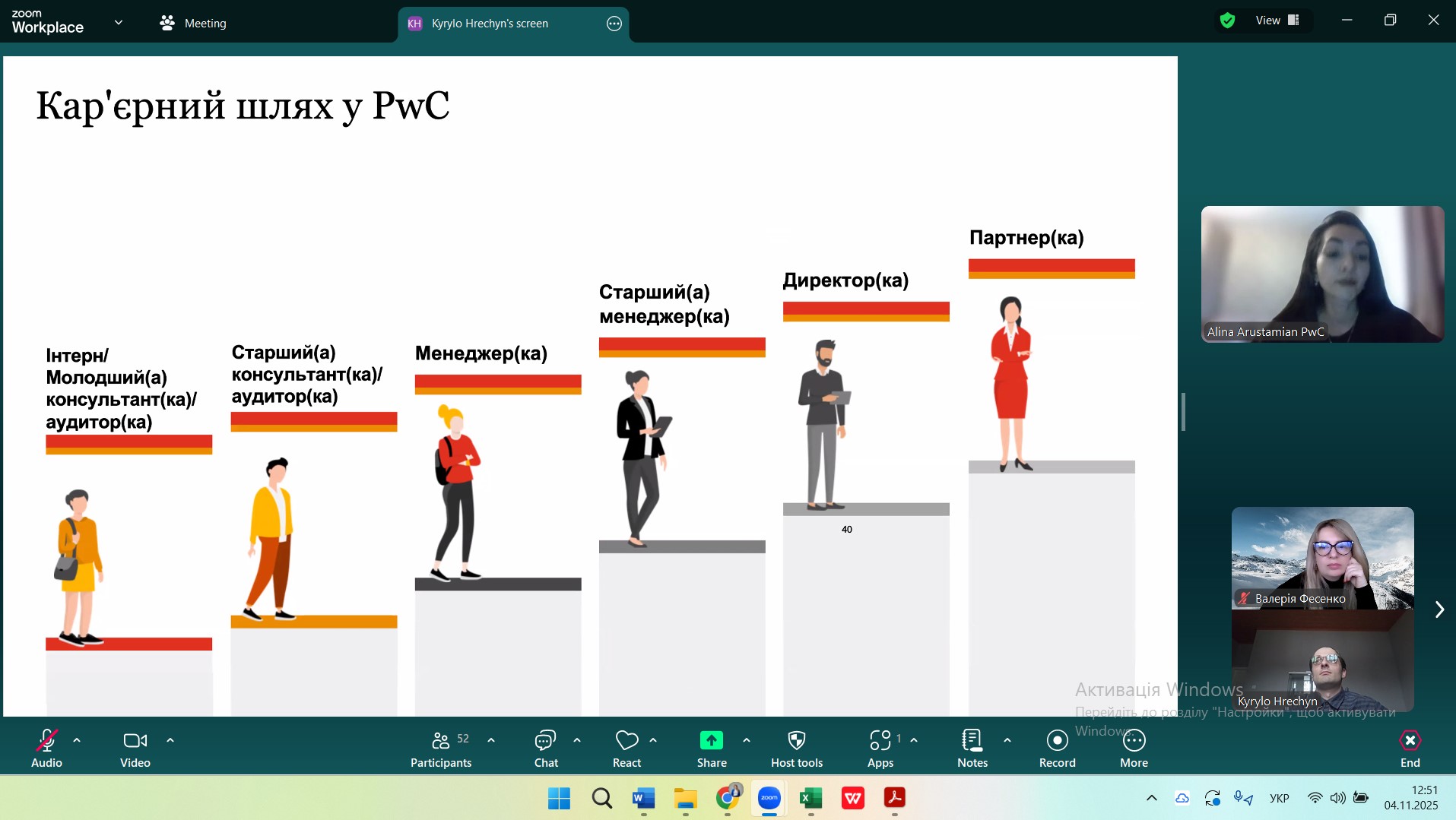Open the More options menu
This screenshot has width=1456, height=820.
(1133, 748)
